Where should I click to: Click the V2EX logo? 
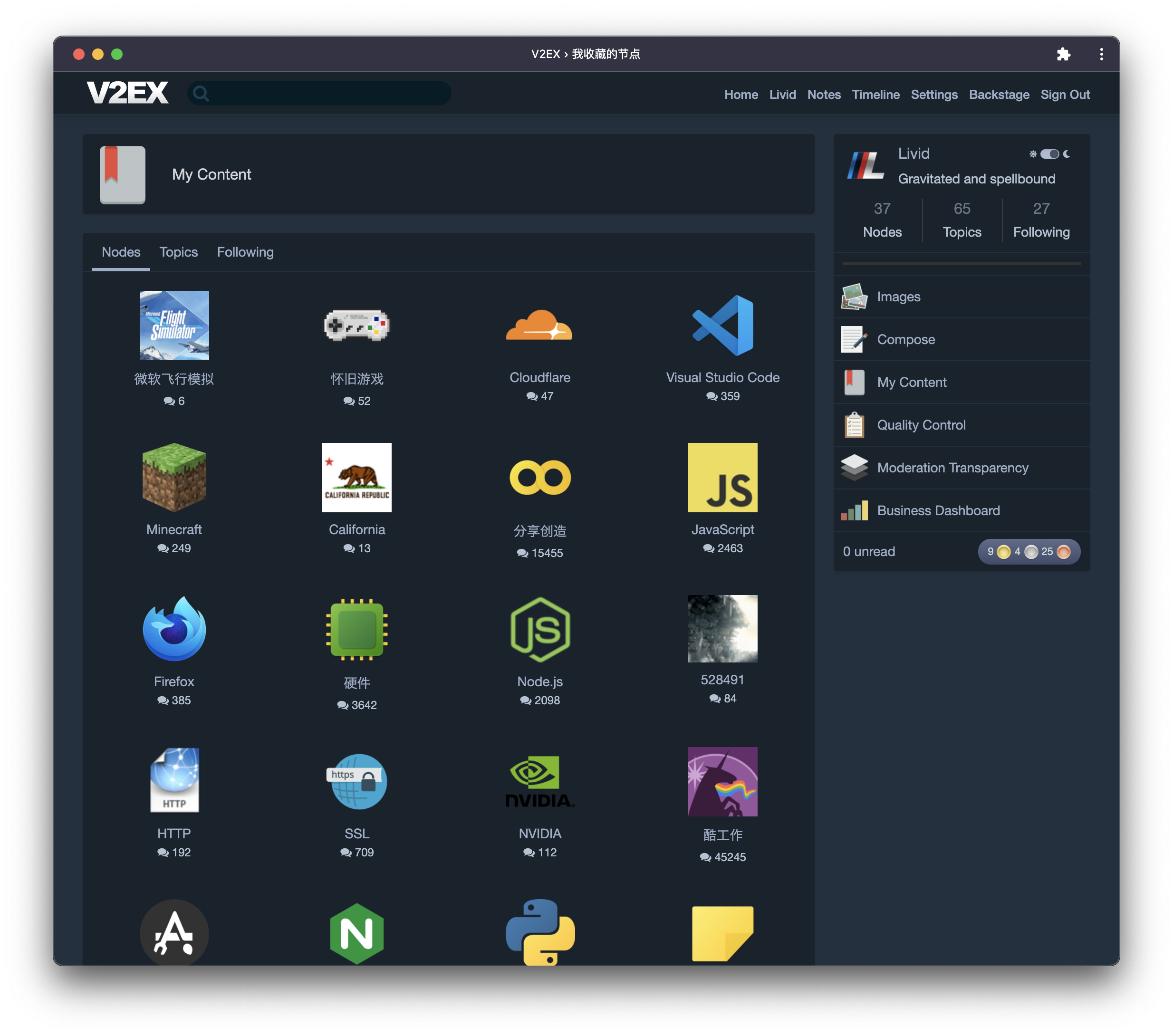click(127, 93)
